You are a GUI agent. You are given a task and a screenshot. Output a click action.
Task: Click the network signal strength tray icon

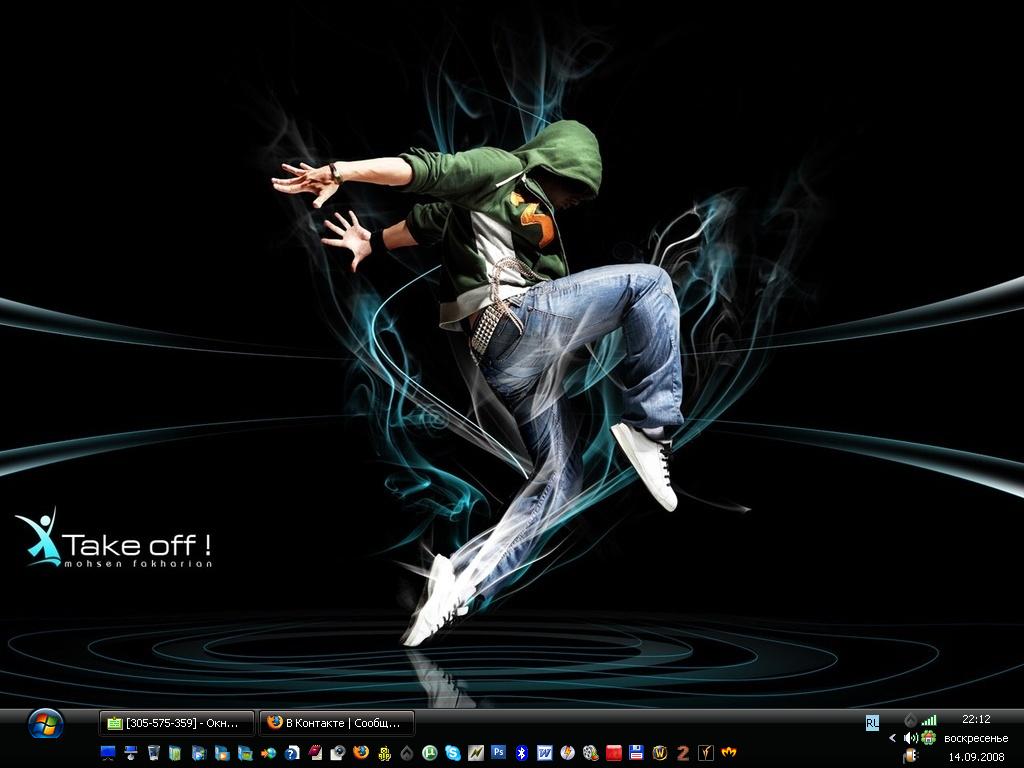pyautogui.click(x=929, y=720)
